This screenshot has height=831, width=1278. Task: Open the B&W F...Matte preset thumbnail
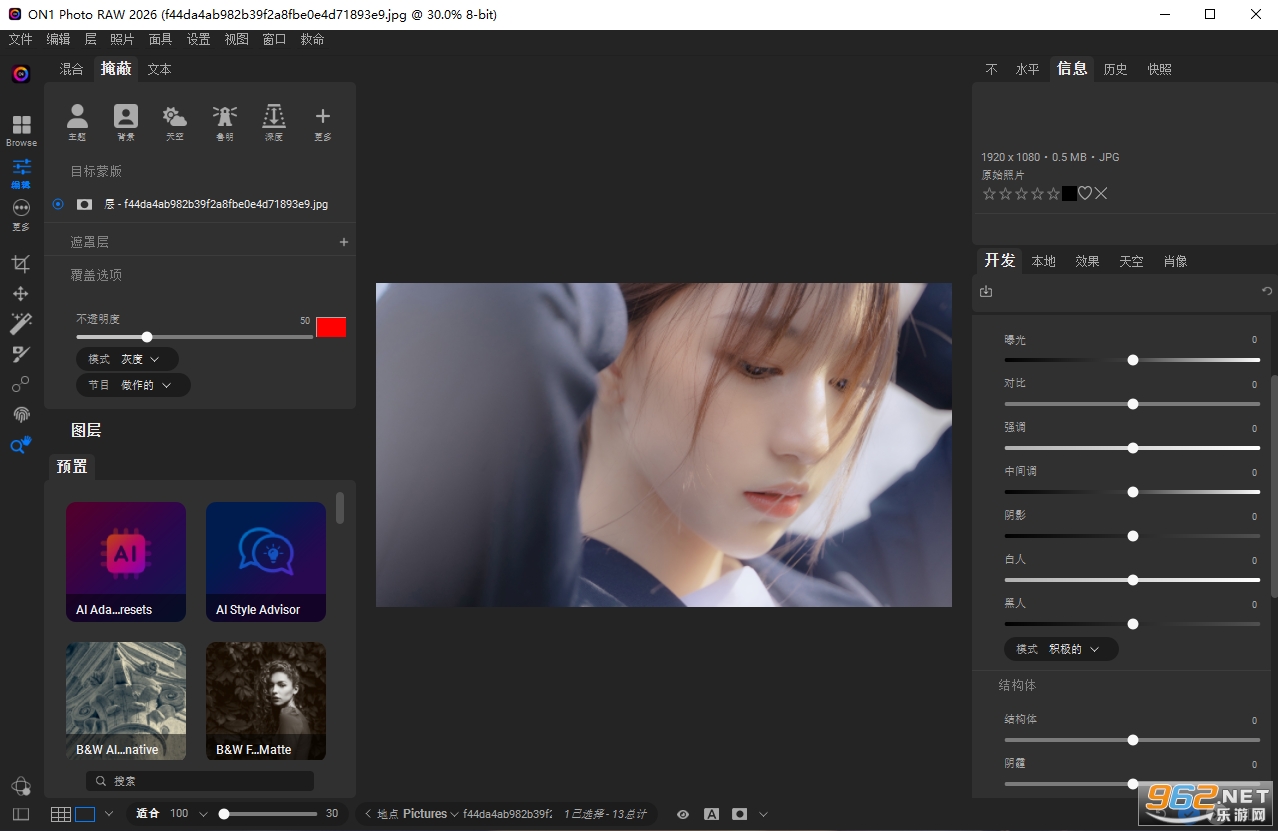click(266, 701)
